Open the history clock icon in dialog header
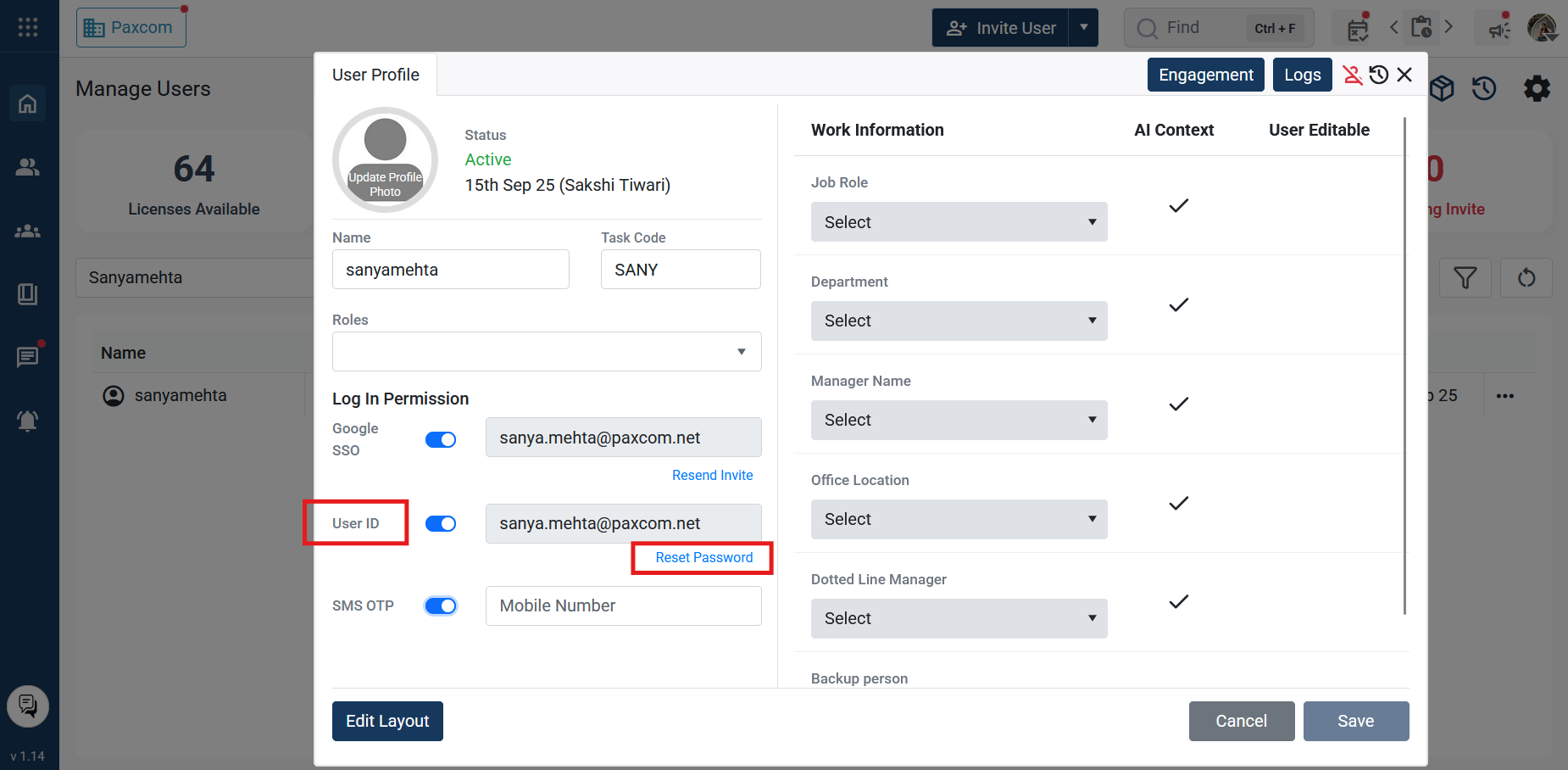This screenshot has height=770, width=1568. click(1379, 75)
